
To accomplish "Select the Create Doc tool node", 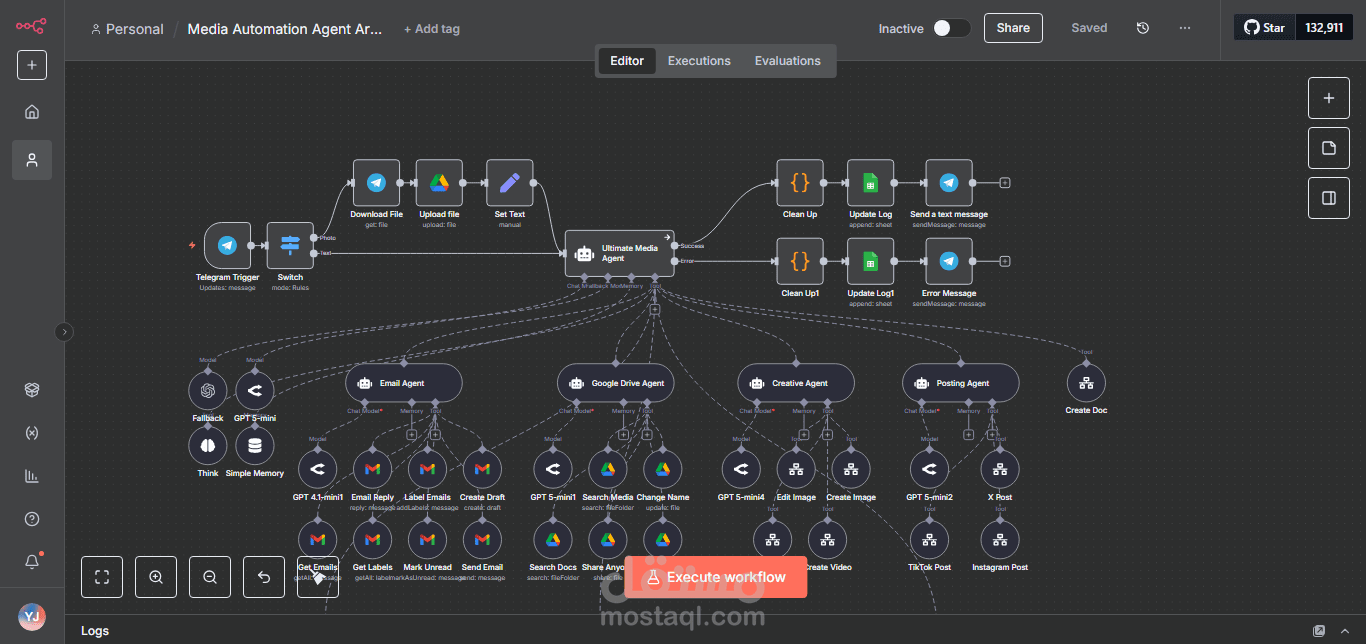I will [x=1086, y=383].
